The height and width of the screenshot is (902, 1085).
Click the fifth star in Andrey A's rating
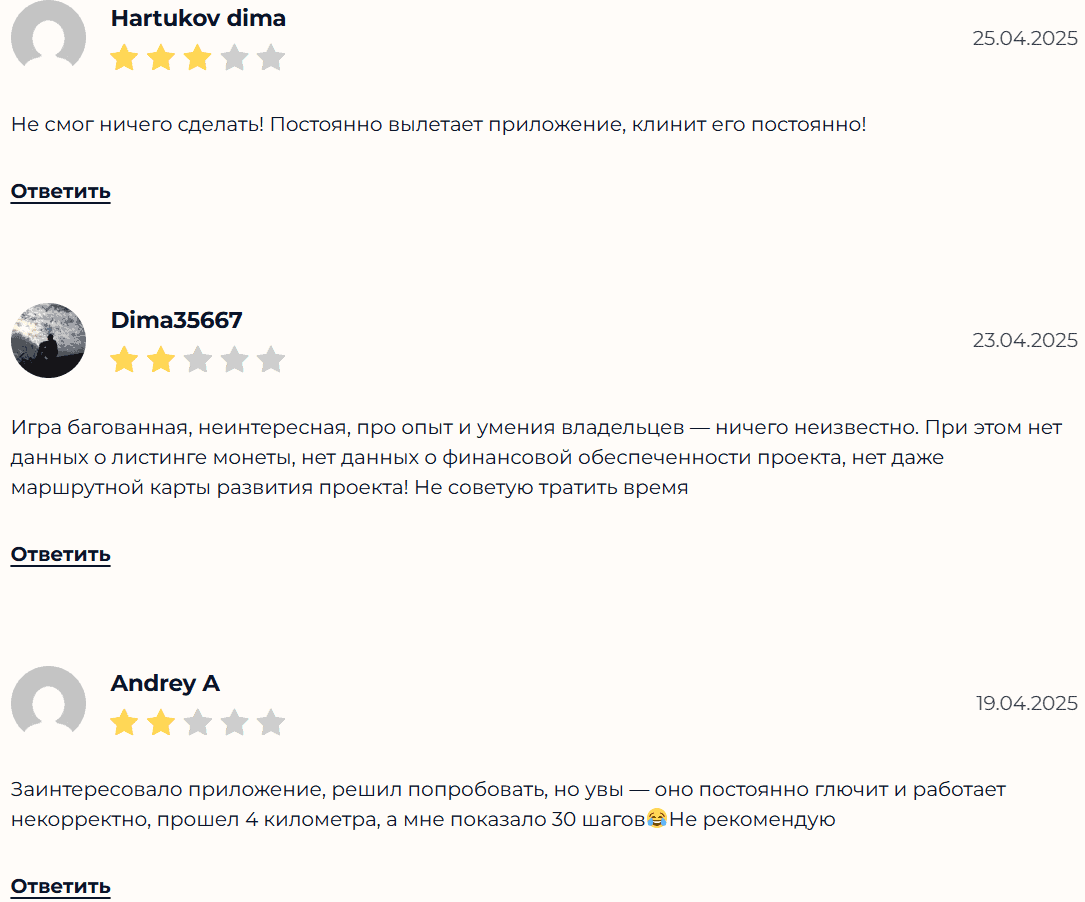pos(271,723)
